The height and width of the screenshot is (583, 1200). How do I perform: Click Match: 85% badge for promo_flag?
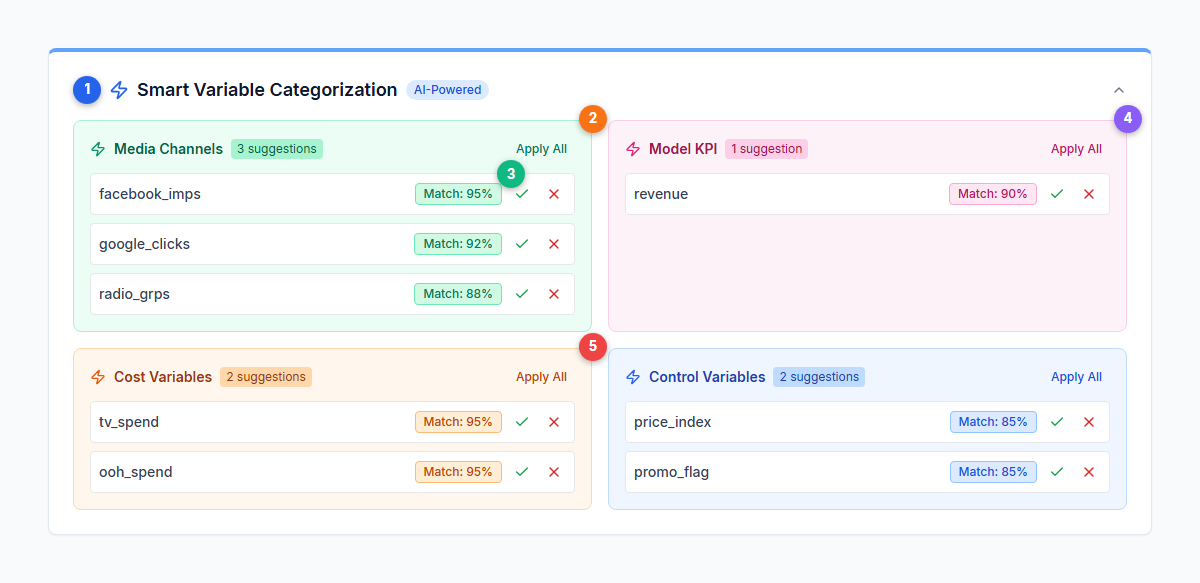[x=993, y=472]
